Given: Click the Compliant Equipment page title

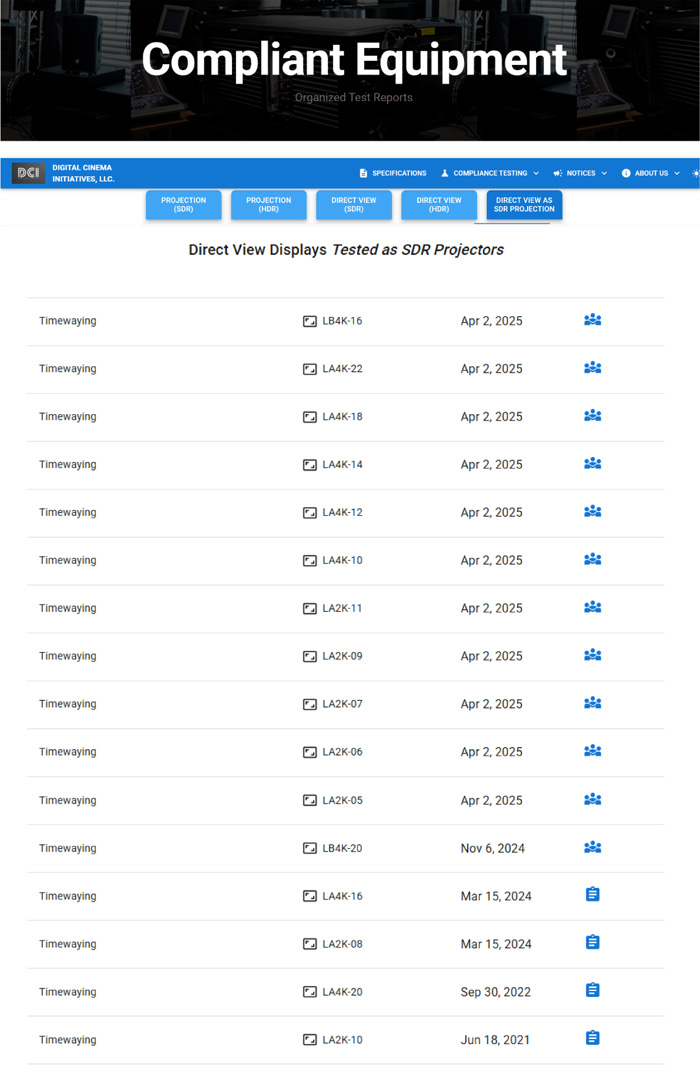Looking at the screenshot, I should (354, 59).
